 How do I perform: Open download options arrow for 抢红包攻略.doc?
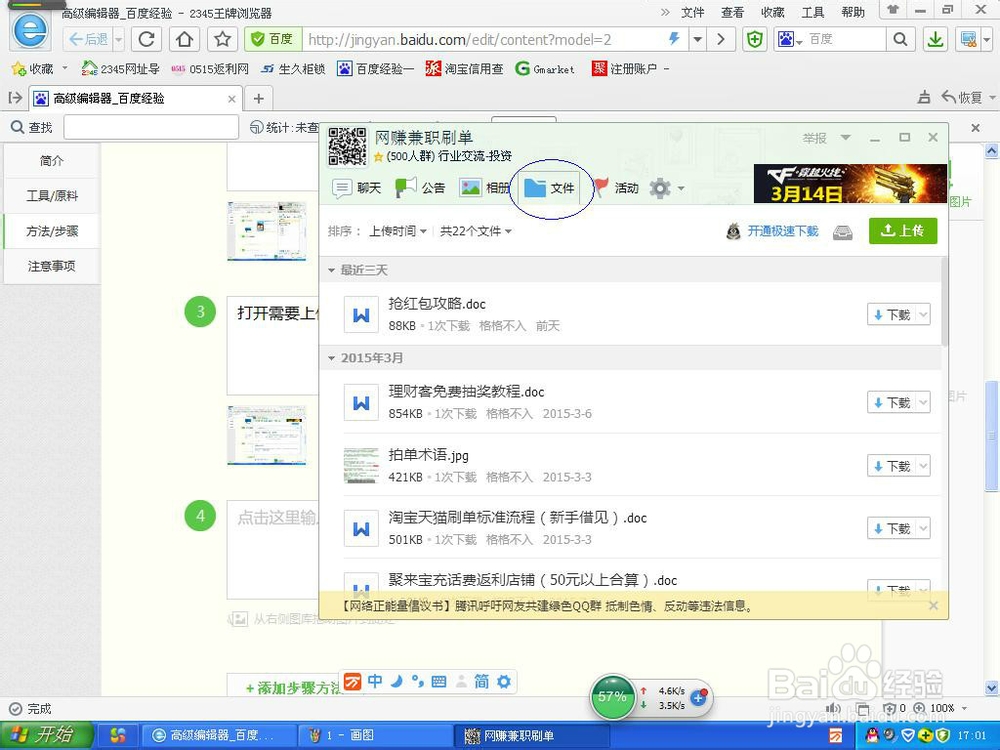923,314
